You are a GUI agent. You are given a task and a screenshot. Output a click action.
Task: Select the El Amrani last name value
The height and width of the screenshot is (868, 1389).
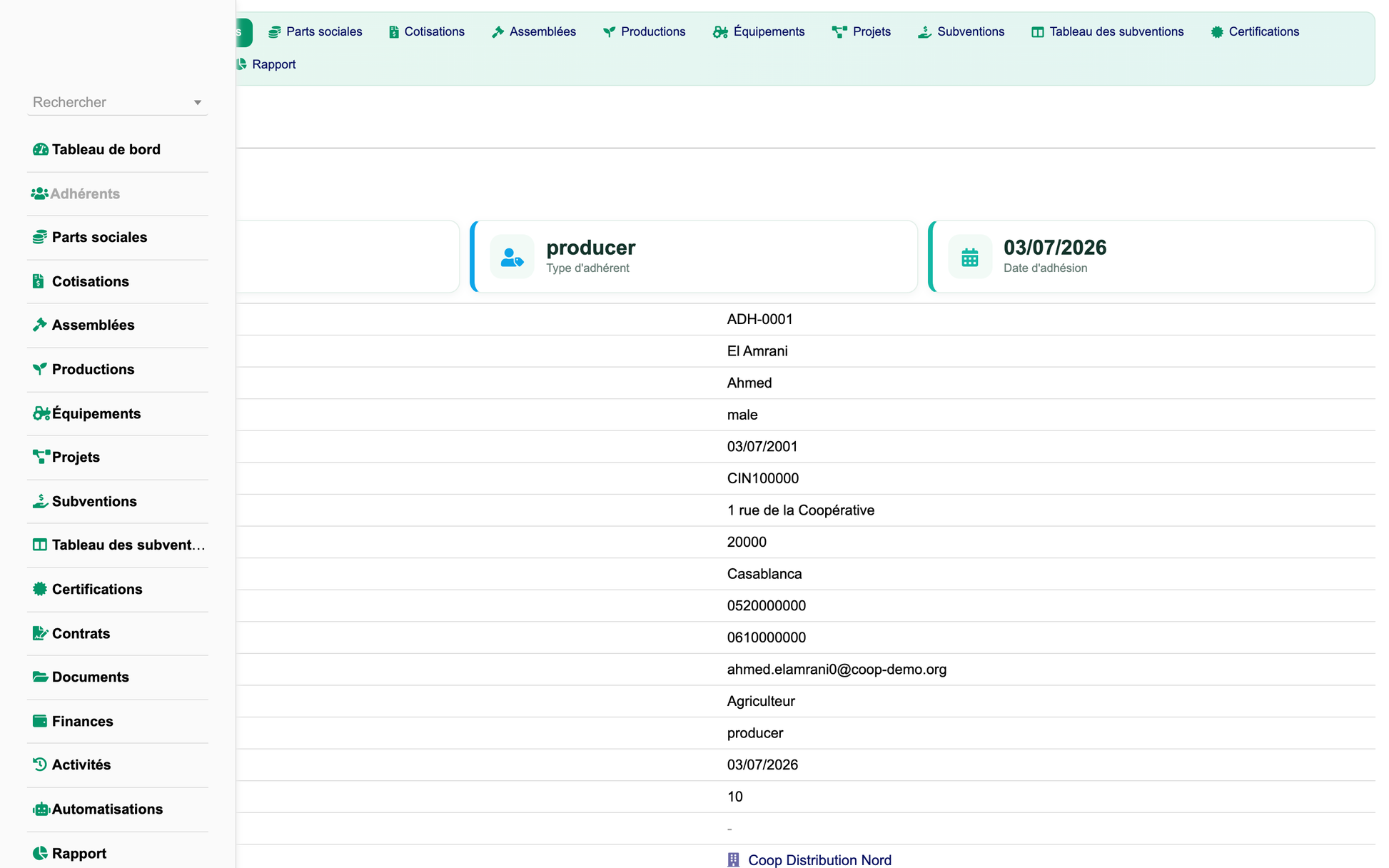click(x=757, y=351)
